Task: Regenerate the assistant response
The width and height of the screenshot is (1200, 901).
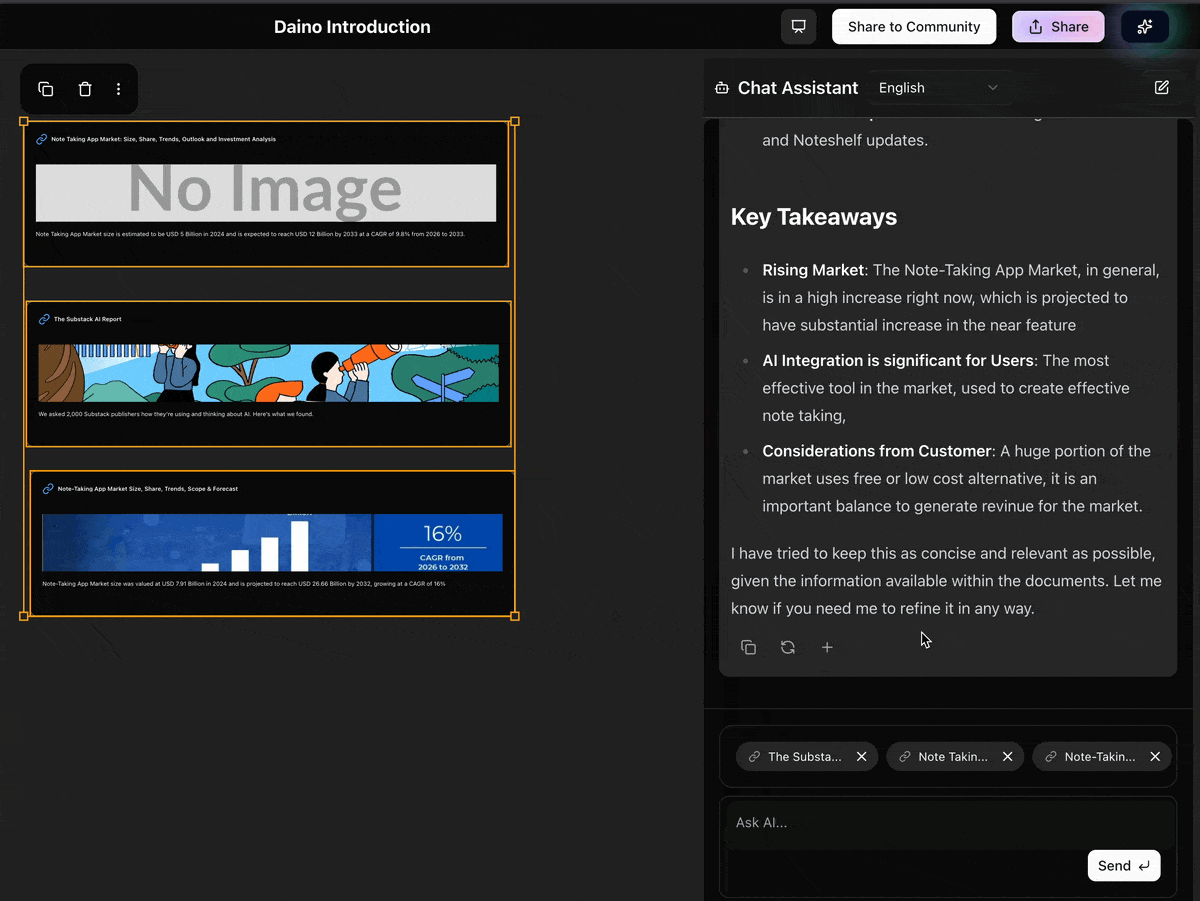Action: (x=788, y=647)
